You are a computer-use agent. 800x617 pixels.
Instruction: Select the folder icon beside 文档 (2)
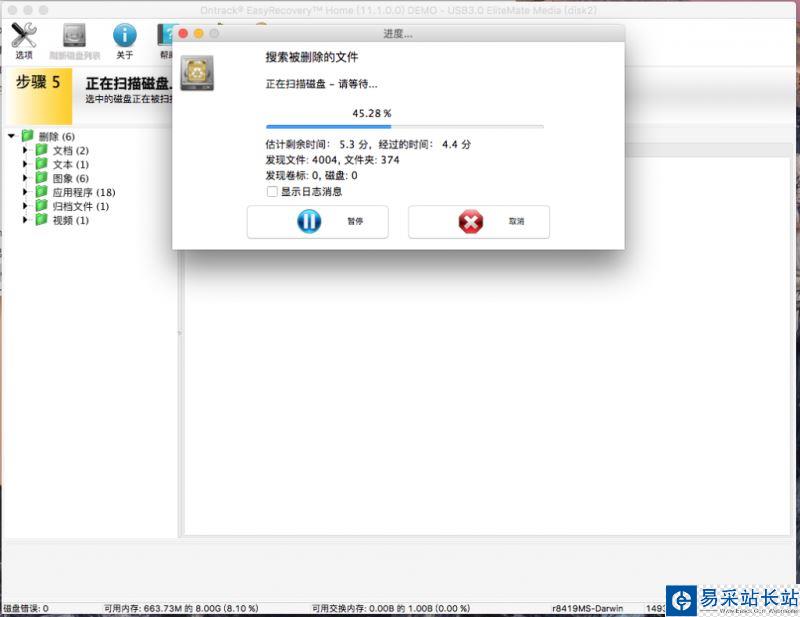[x=41, y=150]
